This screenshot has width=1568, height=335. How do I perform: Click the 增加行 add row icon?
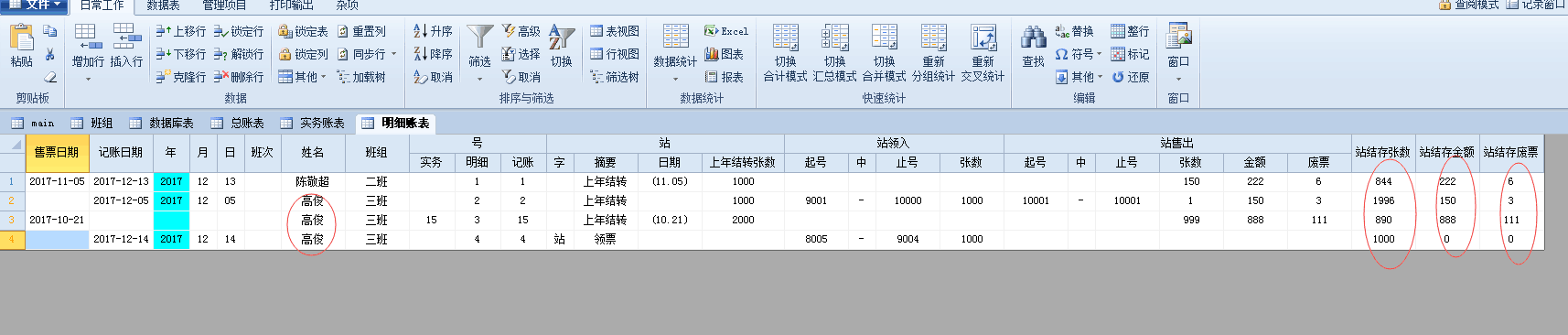pos(88,46)
